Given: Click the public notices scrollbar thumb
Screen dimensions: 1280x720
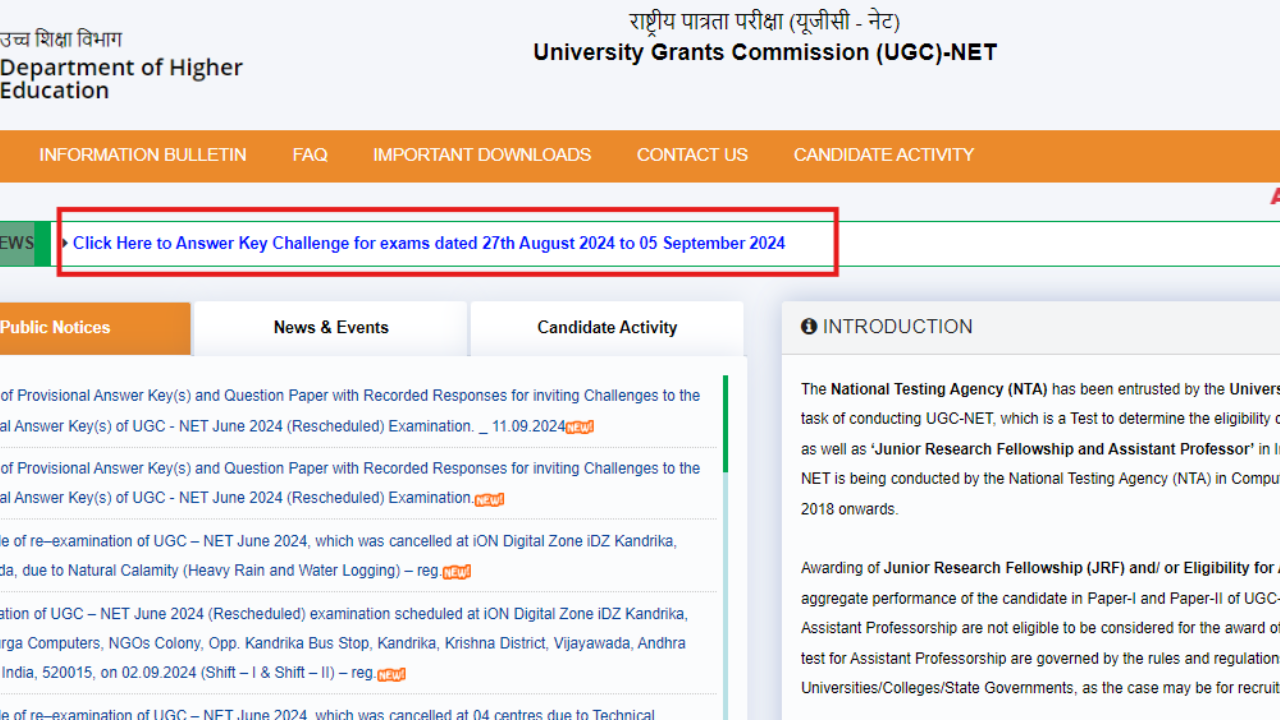Looking at the screenshot, I should [725, 424].
